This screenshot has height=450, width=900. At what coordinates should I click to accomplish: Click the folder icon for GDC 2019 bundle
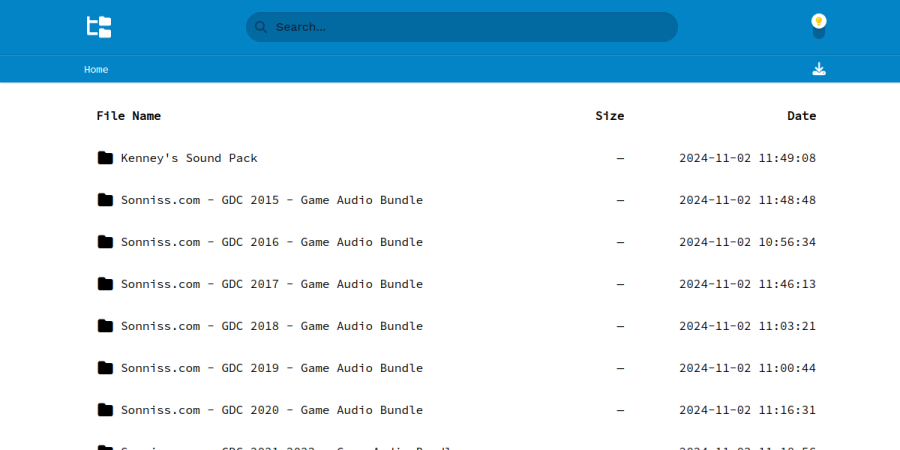click(105, 367)
